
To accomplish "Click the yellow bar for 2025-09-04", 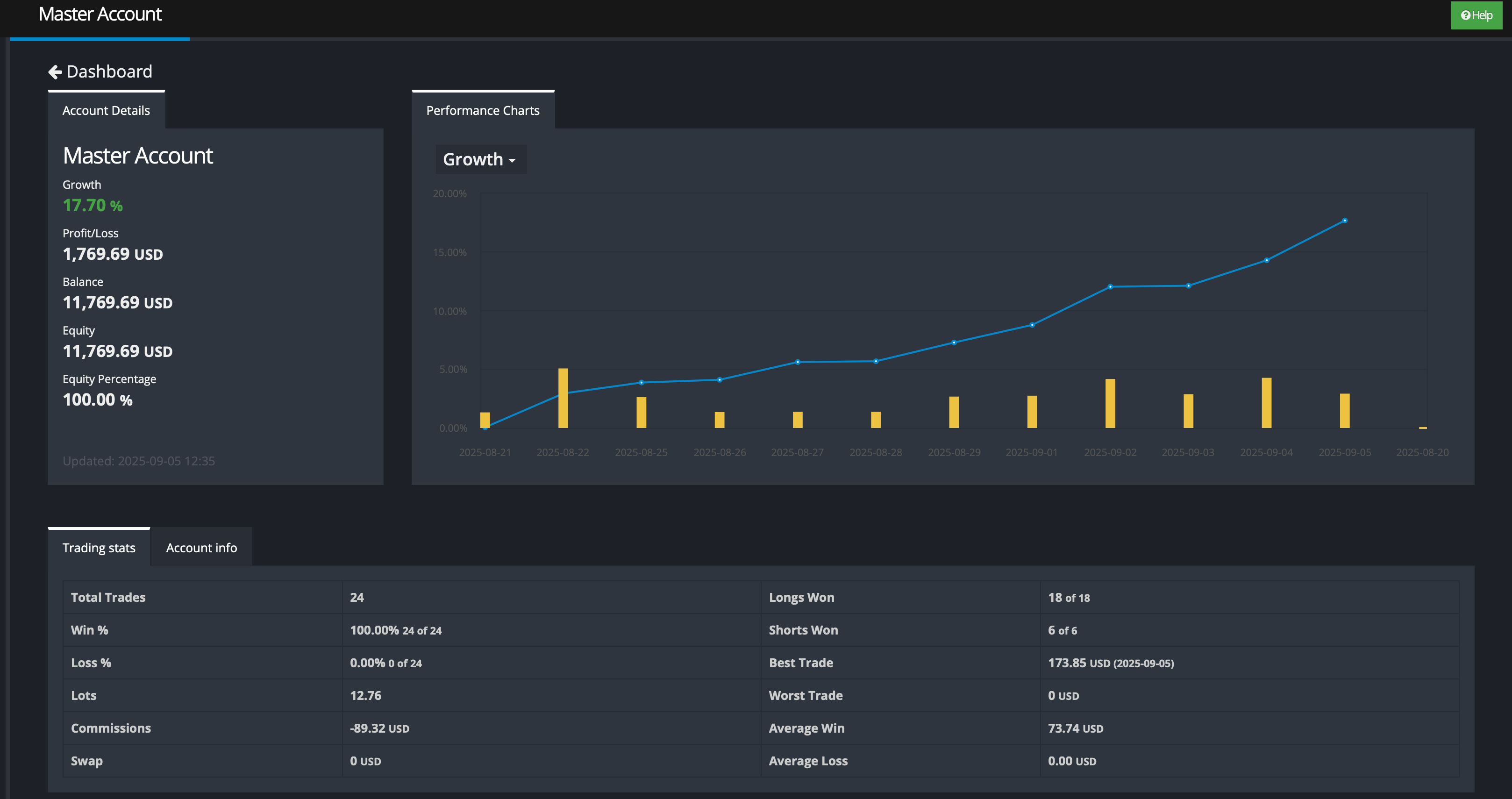I will click(x=1266, y=403).
